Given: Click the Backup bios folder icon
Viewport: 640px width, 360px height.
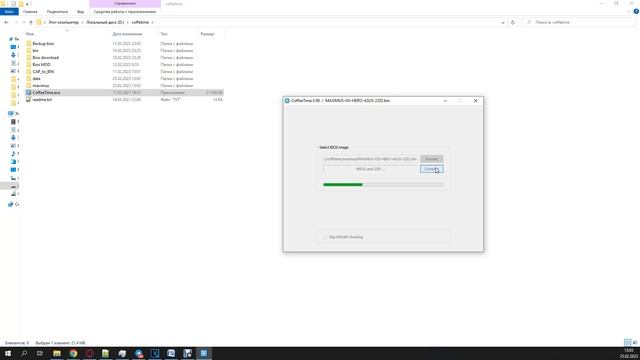Looking at the screenshot, I should [x=29, y=43].
